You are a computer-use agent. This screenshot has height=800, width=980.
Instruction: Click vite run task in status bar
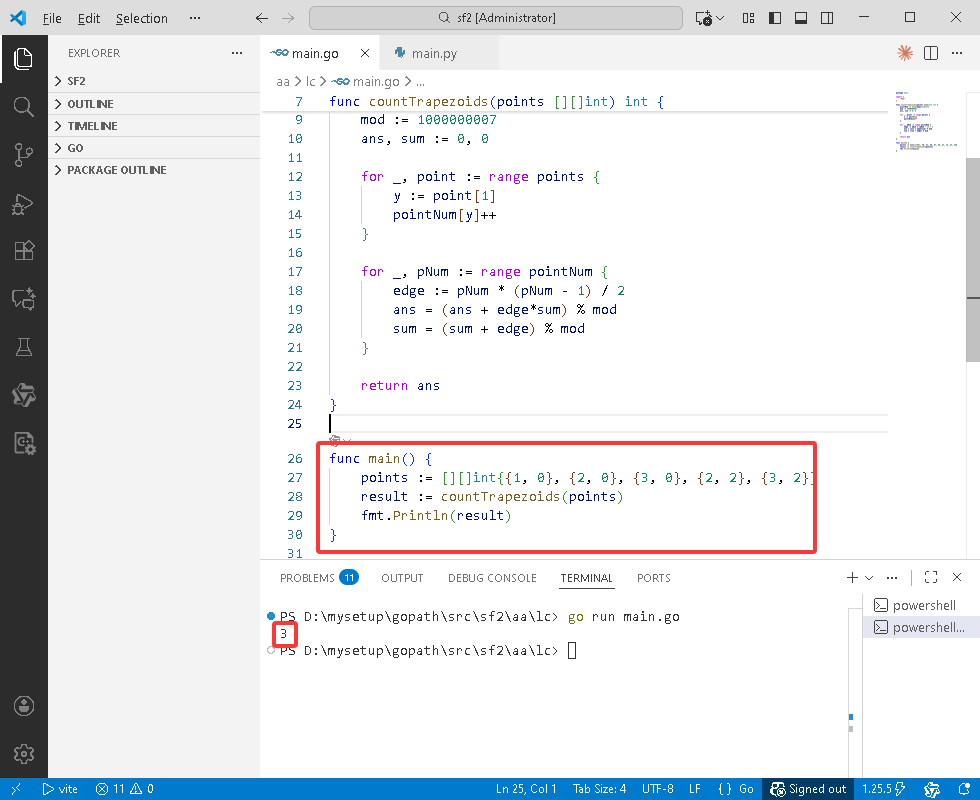(60, 789)
